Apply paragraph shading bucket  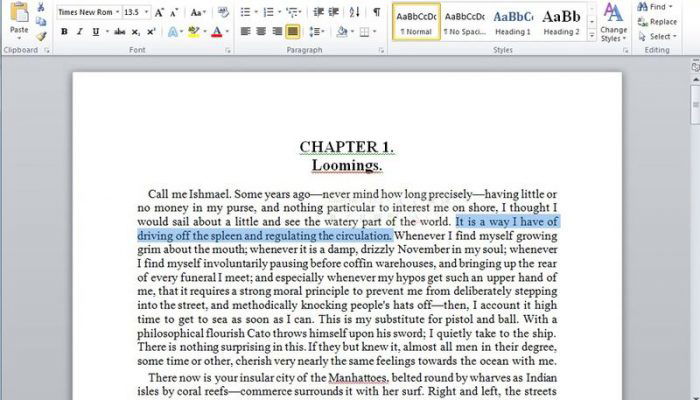342,32
